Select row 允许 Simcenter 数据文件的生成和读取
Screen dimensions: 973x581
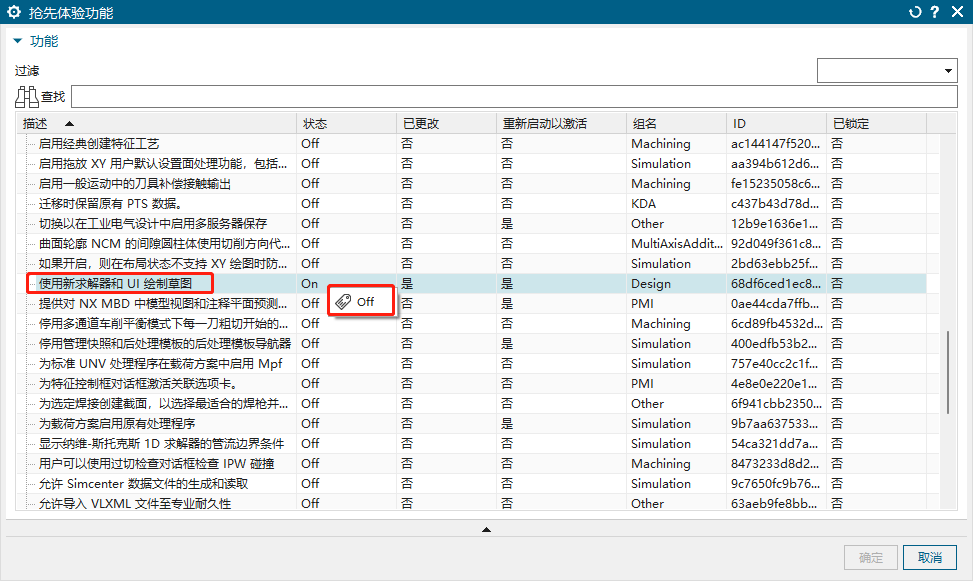pos(143,484)
